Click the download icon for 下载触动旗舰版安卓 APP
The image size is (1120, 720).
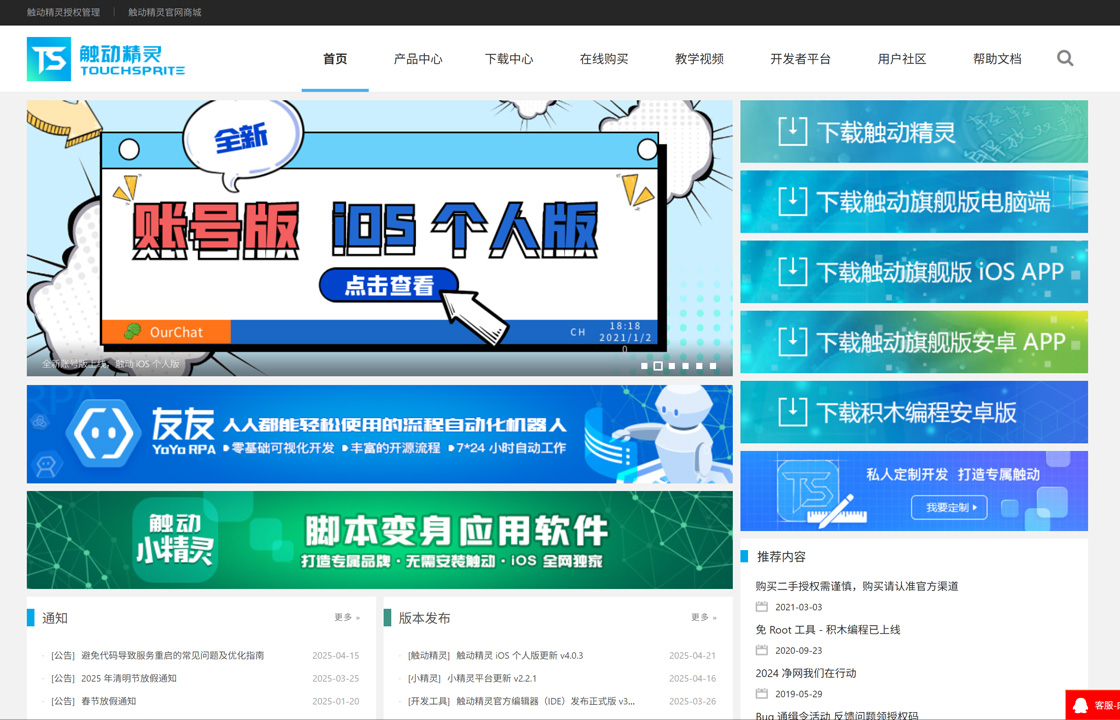[x=792, y=341]
